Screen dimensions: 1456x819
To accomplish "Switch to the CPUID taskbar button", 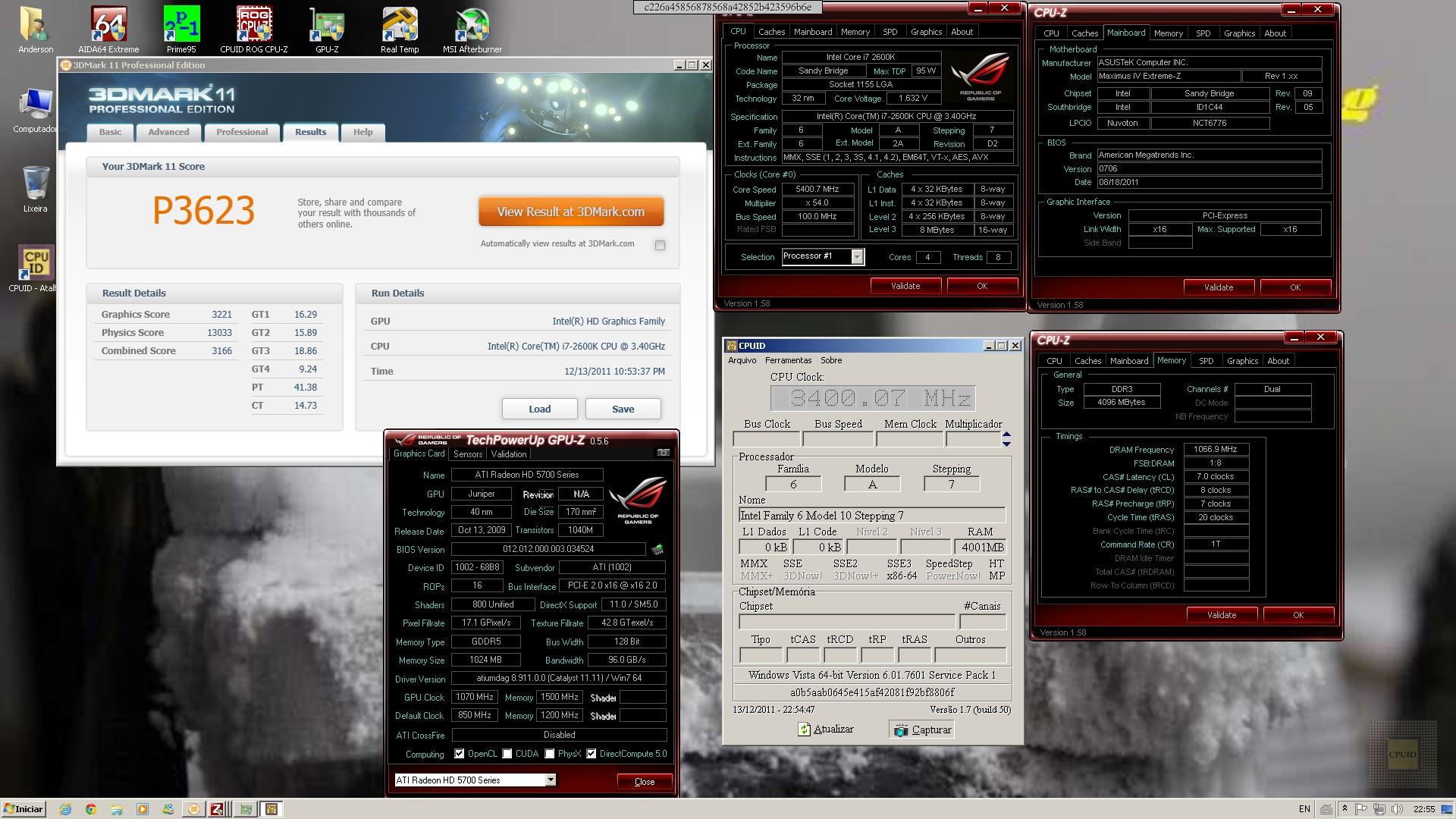I will pyautogui.click(x=271, y=809).
